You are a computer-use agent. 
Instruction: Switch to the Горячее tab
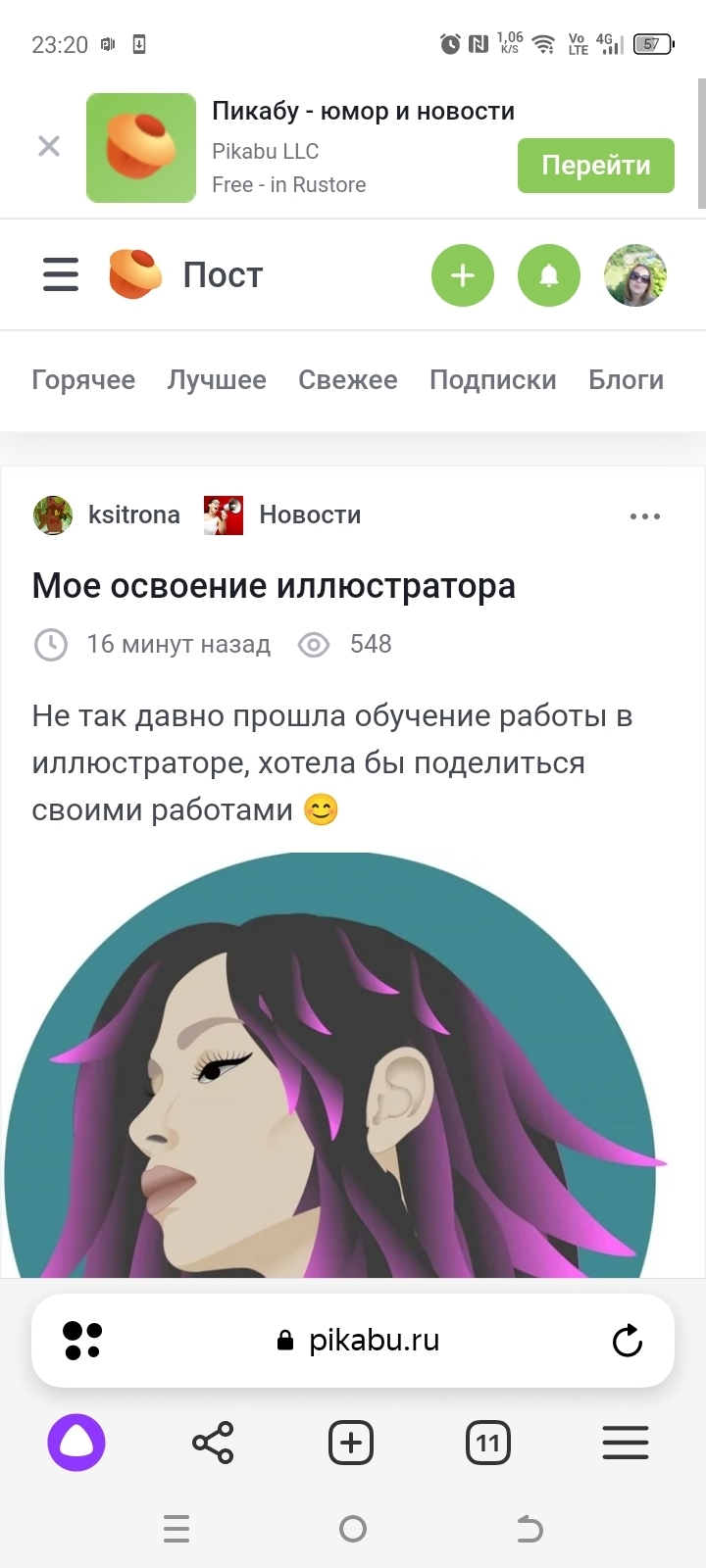click(x=83, y=380)
